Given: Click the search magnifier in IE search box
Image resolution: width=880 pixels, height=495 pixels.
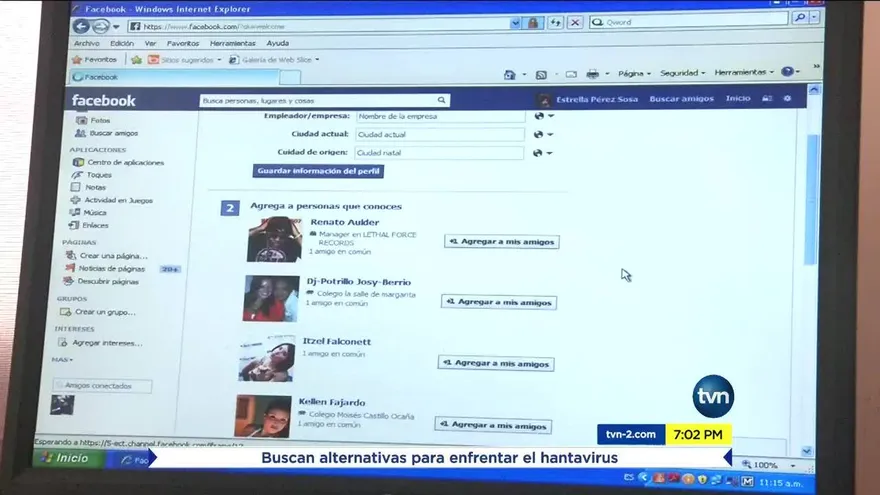Looking at the screenshot, I should point(800,18).
